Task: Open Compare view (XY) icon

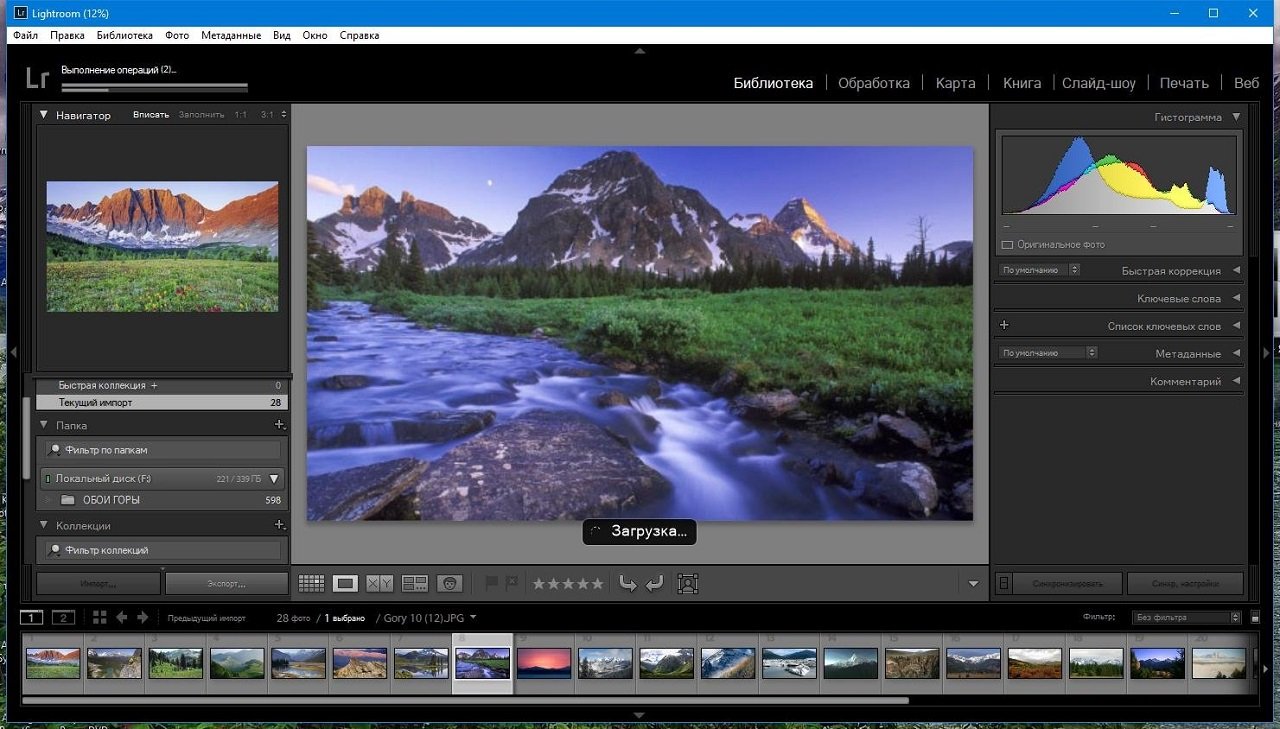Action: tap(380, 583)
